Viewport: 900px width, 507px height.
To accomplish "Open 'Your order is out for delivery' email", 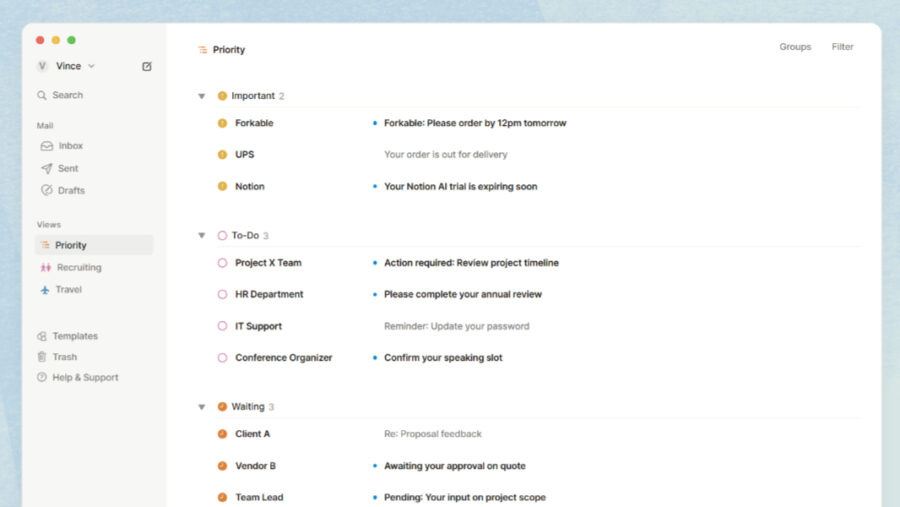I will (445, 154).
